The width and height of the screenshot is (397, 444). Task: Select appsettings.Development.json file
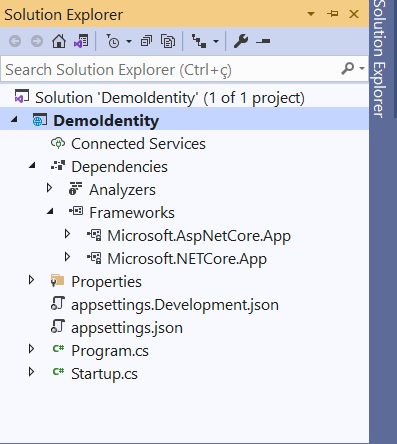tap(175, 305)
